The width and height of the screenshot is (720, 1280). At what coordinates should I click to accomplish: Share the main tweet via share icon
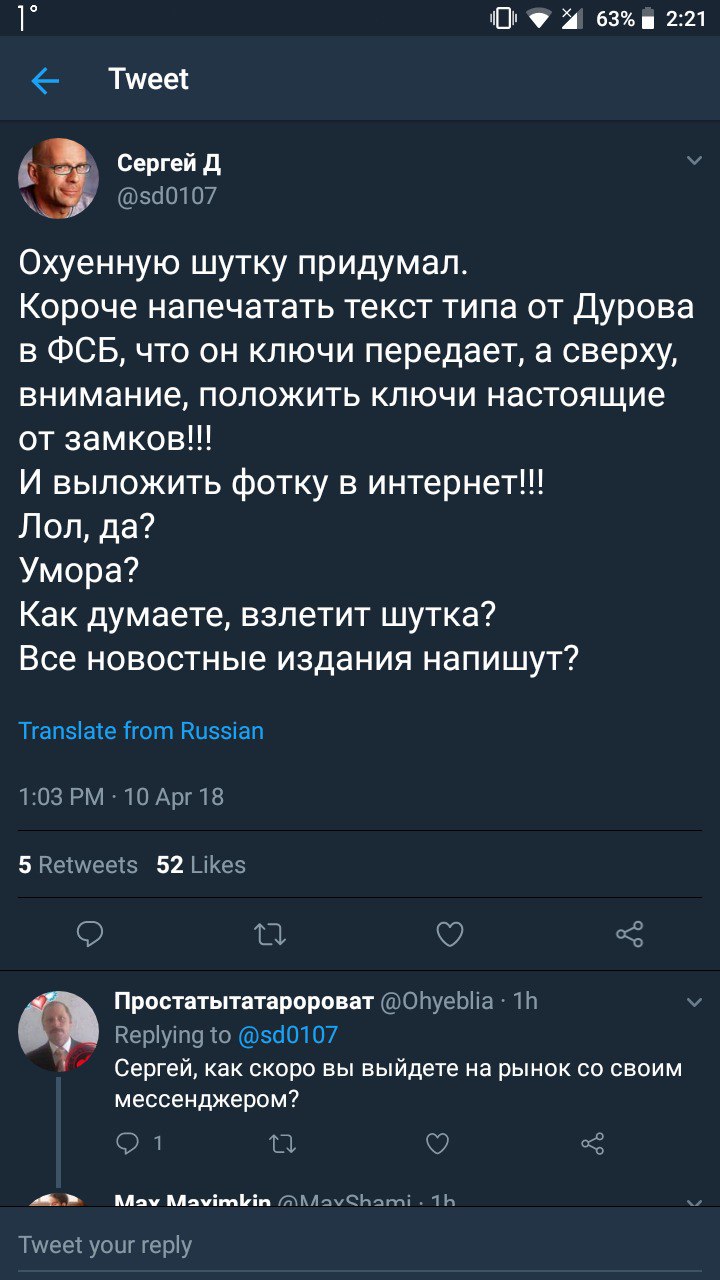pos(630,934)
